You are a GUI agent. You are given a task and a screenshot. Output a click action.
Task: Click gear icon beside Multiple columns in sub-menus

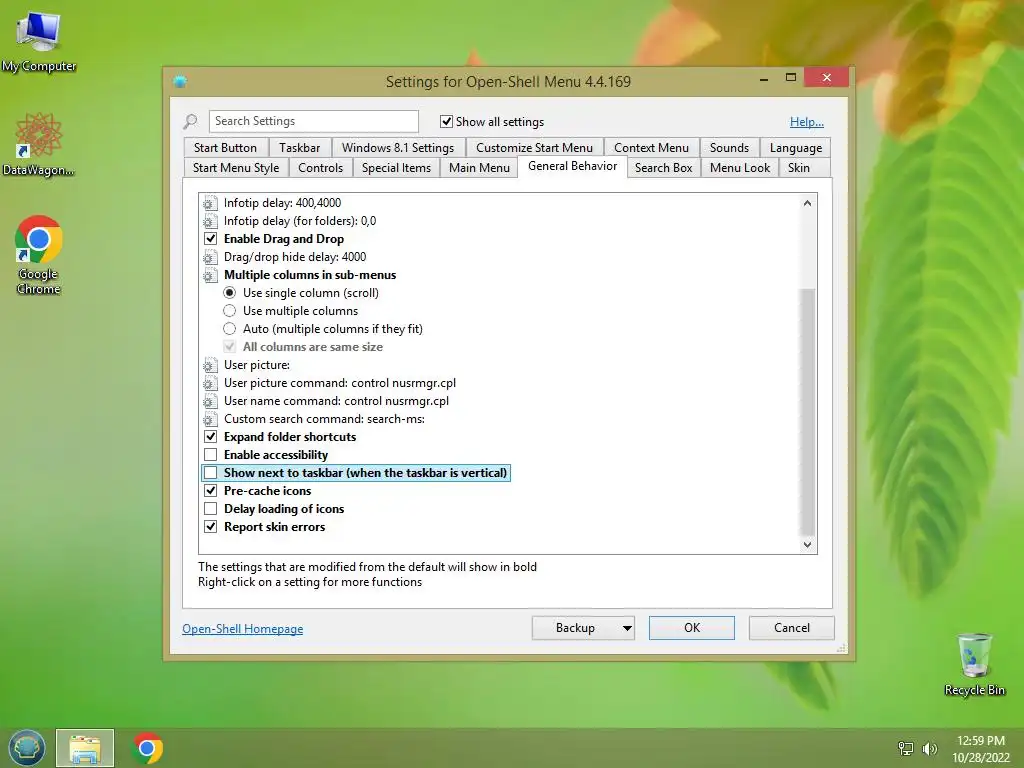tap(210, 275)
